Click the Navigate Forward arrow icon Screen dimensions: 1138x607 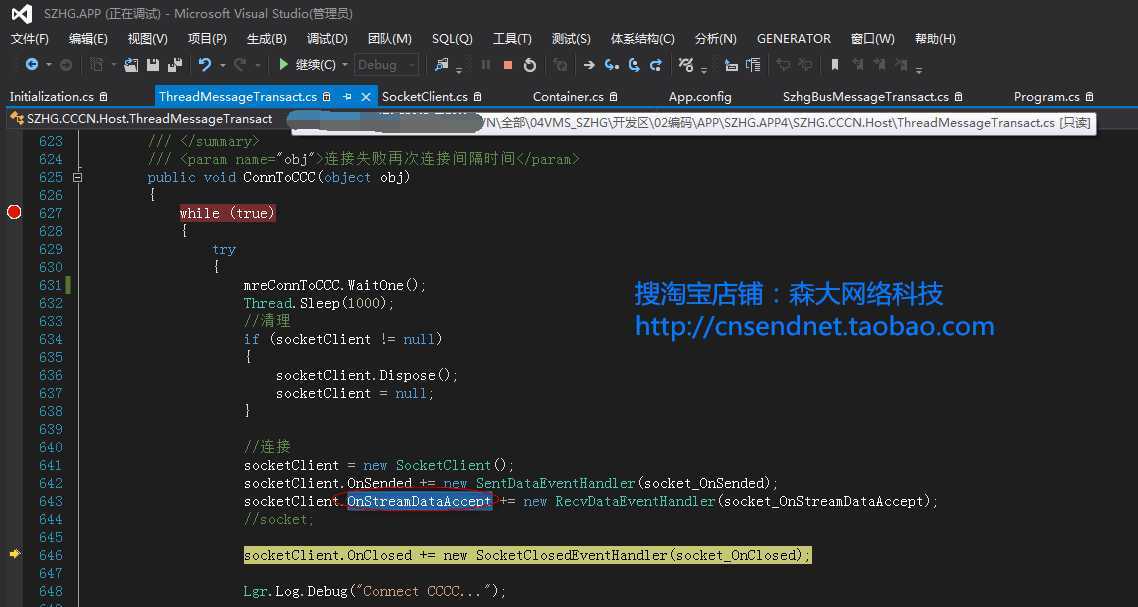tap(66, 65)
